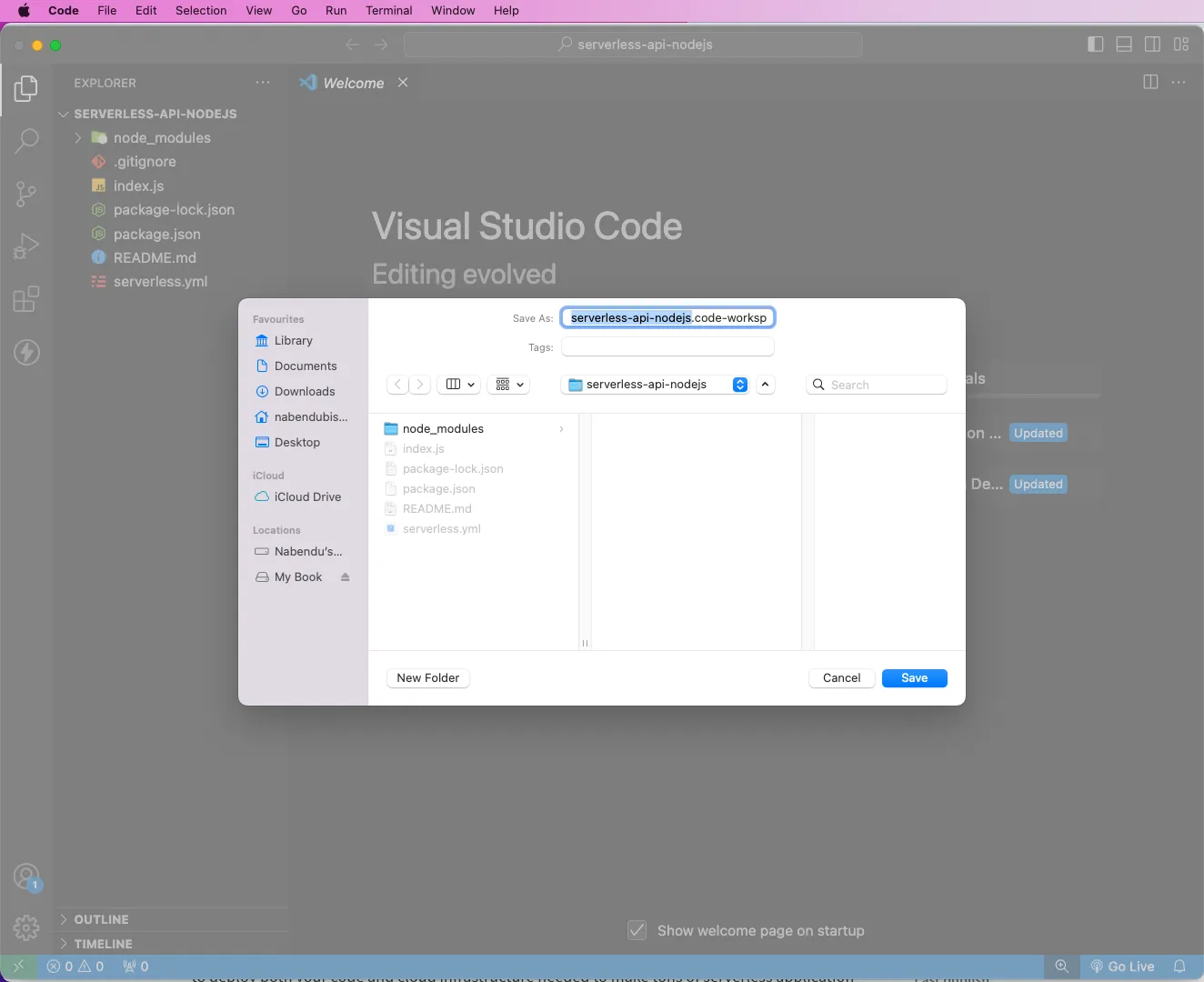Image resolution: width=1204 pixels, height=982 pixels.
Task: Toggle Show welcome page on startup checkbox
Action: (637, 930)
